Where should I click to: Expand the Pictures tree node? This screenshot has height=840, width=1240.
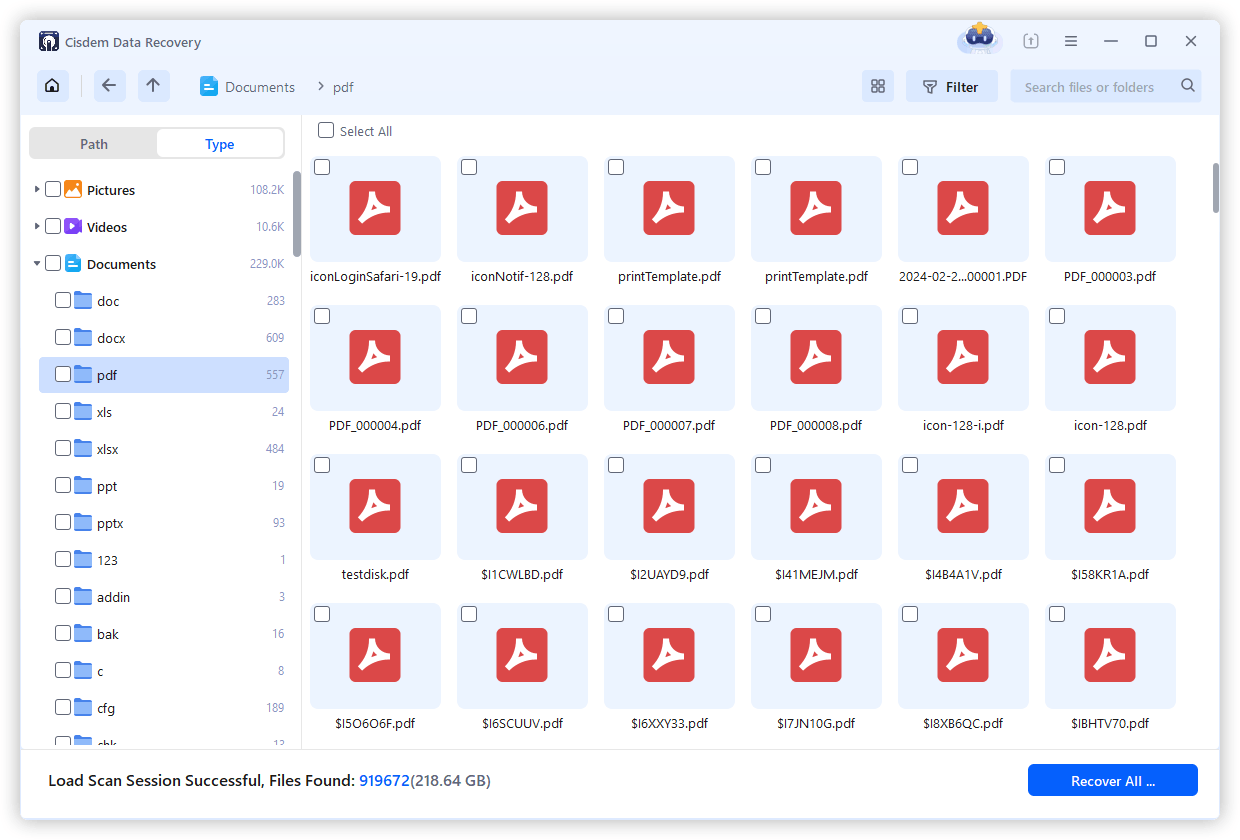click(37, 189)
